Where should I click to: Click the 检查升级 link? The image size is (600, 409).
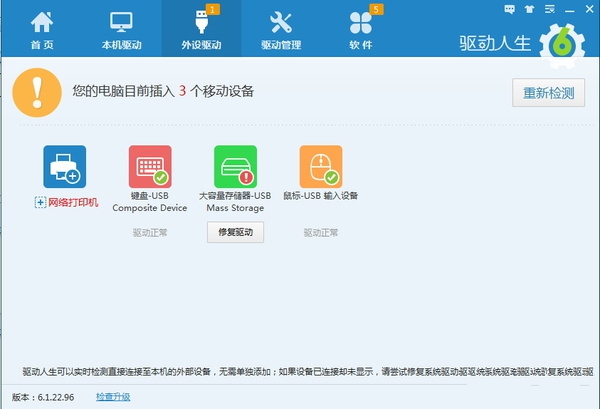point(113,397)
